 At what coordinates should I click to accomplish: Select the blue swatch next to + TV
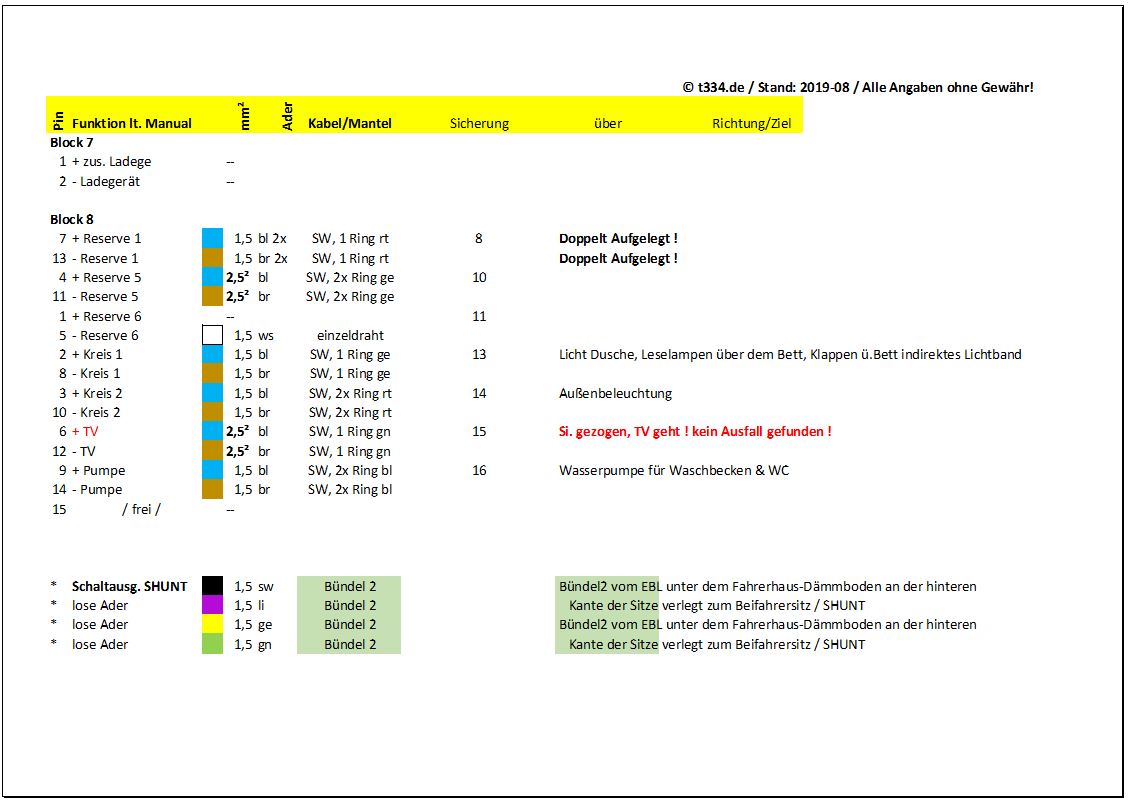(212, 431)
